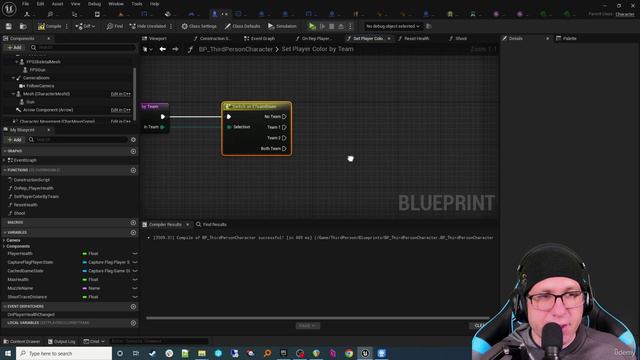640x360 pixels.
Task: Open the graph bookmarks dropdown
Action: tap(148, 49)
